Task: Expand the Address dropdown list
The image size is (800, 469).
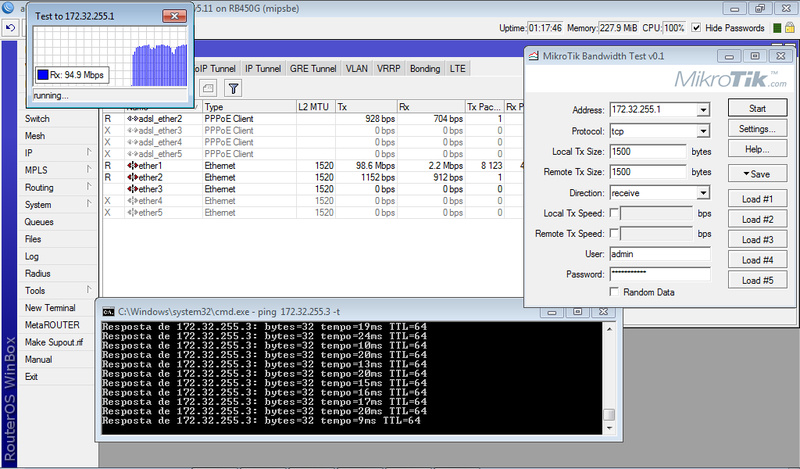Action: [x=703, y=109]
